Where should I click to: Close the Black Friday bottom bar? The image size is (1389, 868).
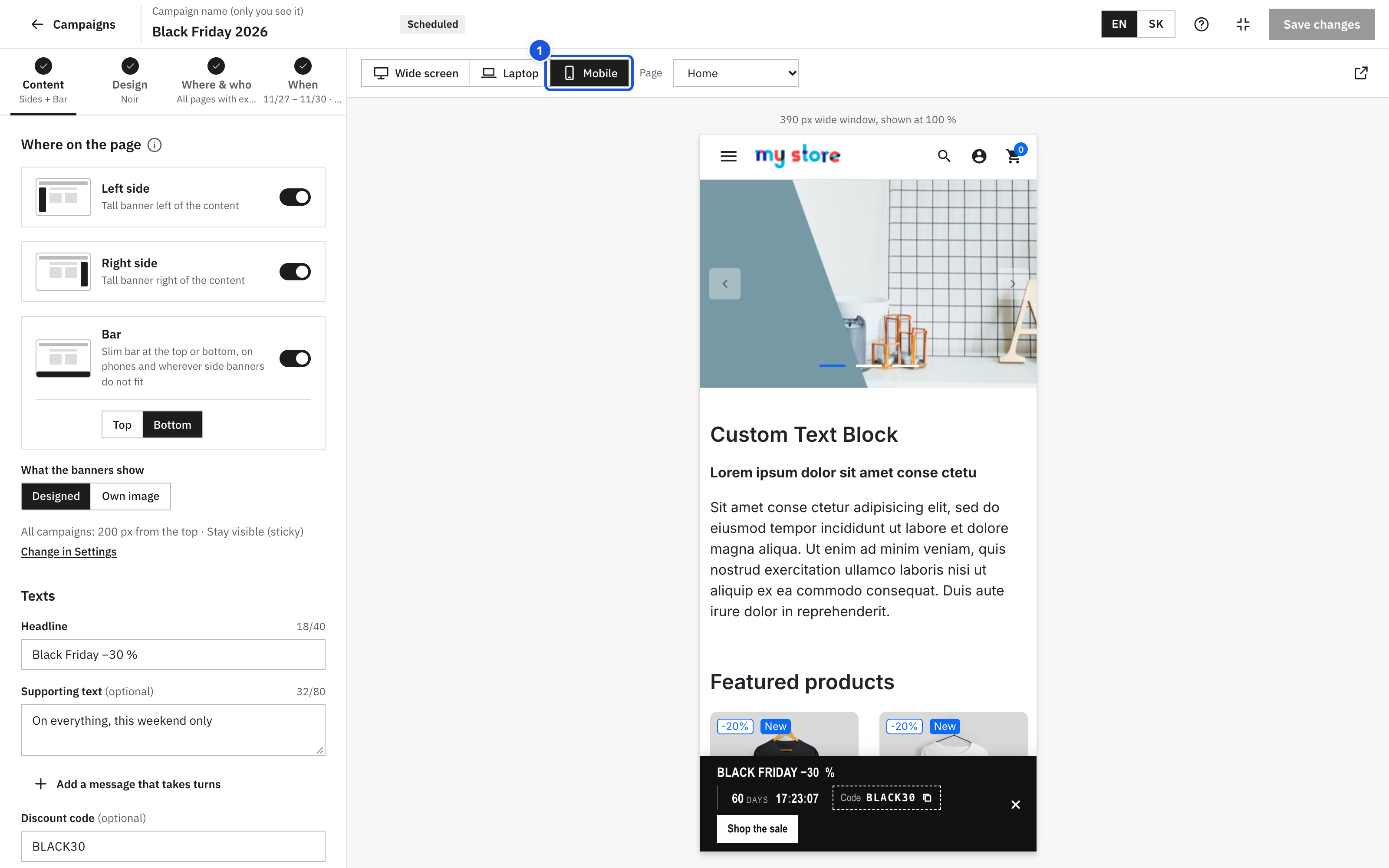click(1015, 804)
